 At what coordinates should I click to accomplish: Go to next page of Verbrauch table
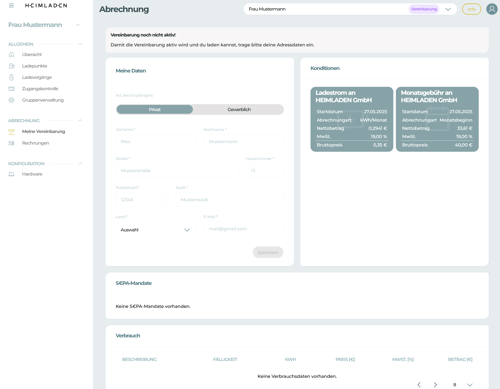pyautogui.click(x=435, y=385)
